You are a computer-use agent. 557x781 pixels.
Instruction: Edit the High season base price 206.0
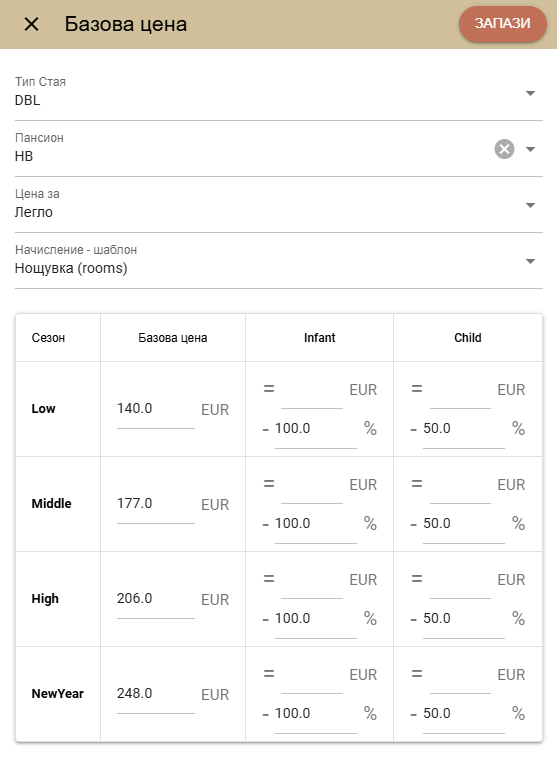pos(155,599)
